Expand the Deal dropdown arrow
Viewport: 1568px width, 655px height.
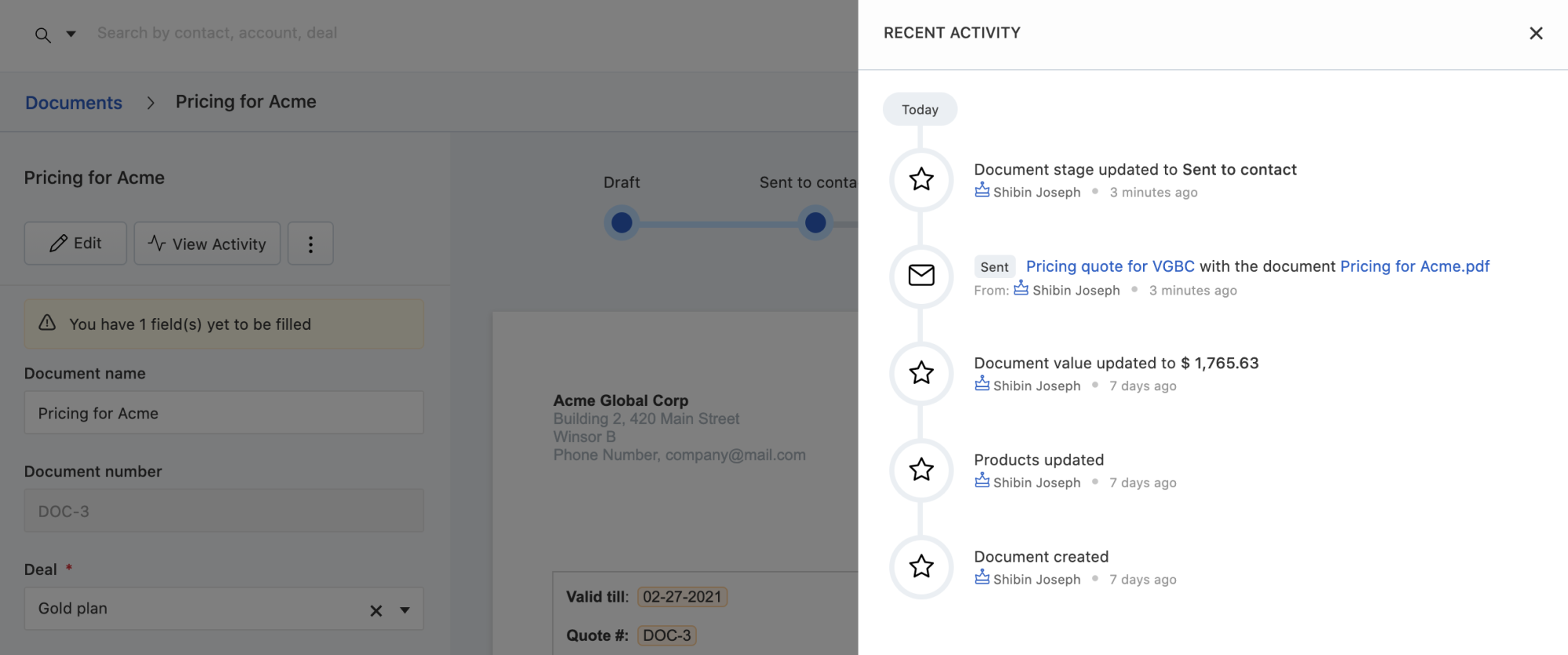[405, 610]
